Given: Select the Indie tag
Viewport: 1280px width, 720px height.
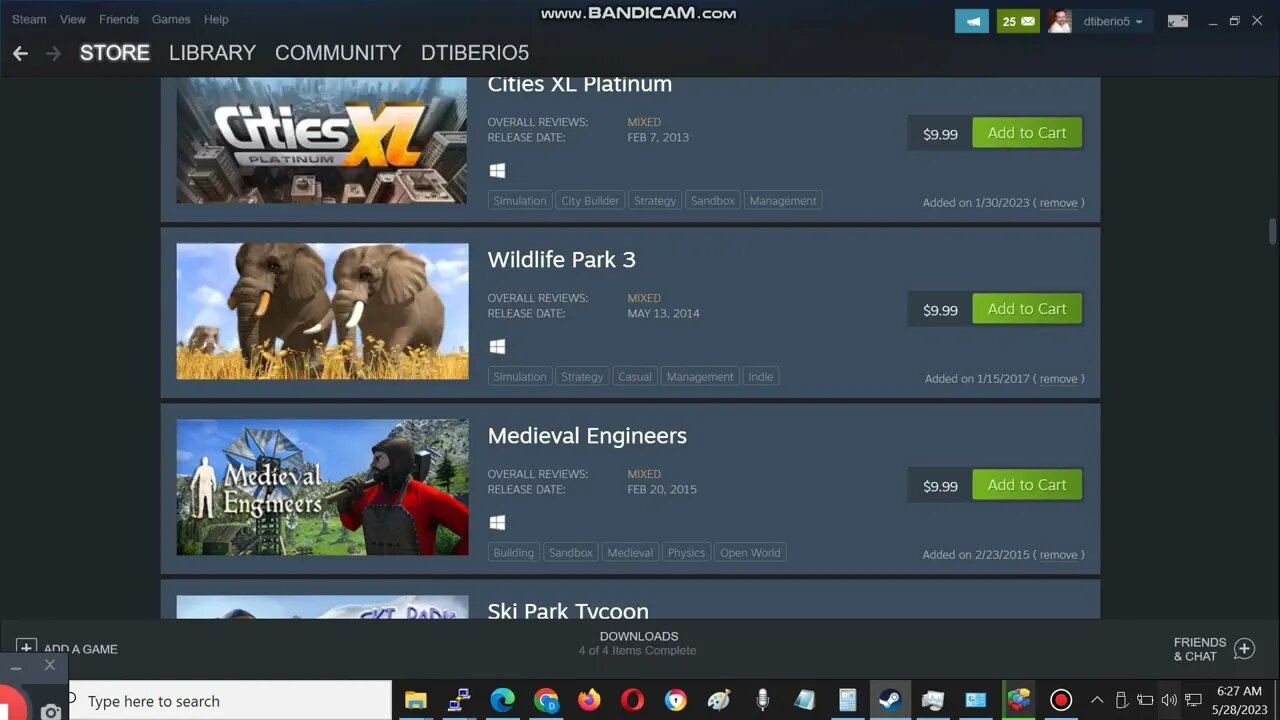Looking at the screenshot, I should tap(760, 377).
